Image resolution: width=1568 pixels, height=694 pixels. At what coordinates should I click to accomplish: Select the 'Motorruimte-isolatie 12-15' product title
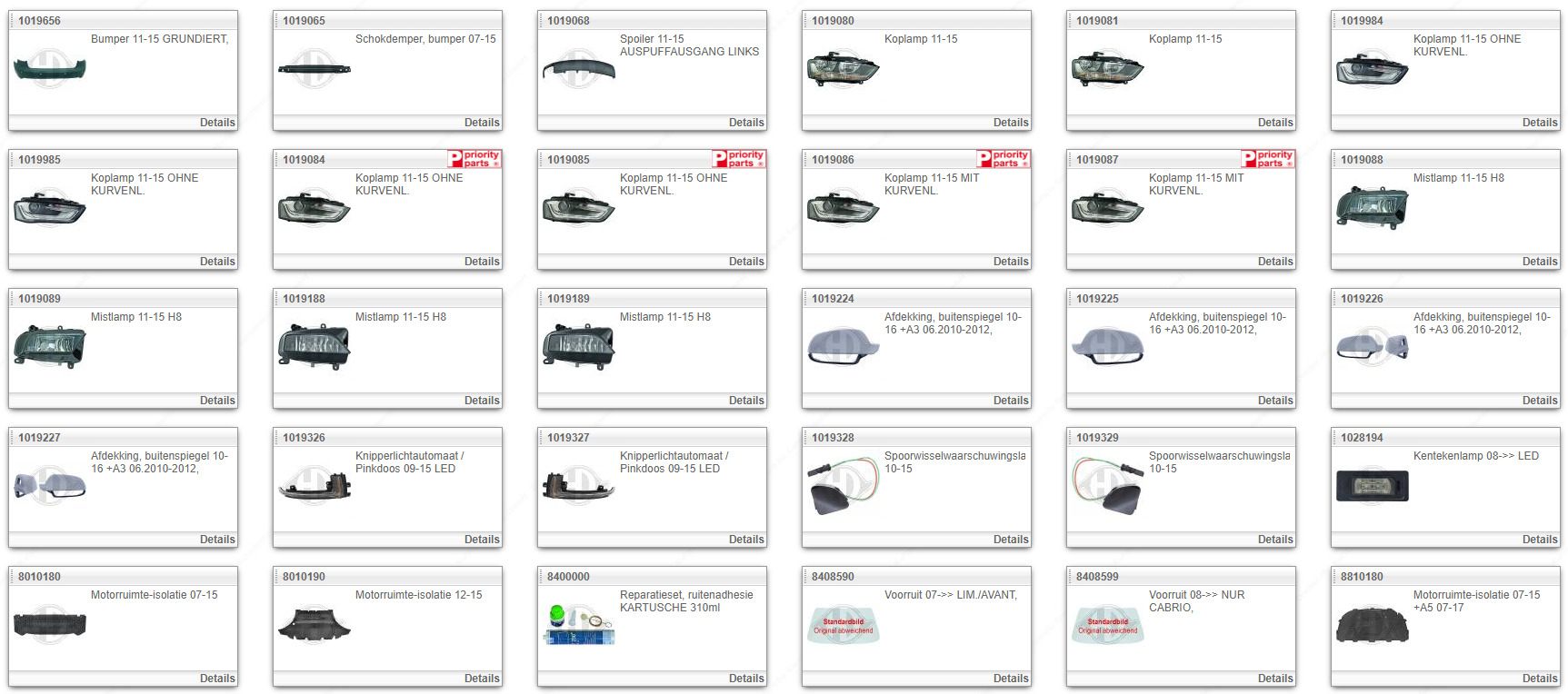click(418, 595)
